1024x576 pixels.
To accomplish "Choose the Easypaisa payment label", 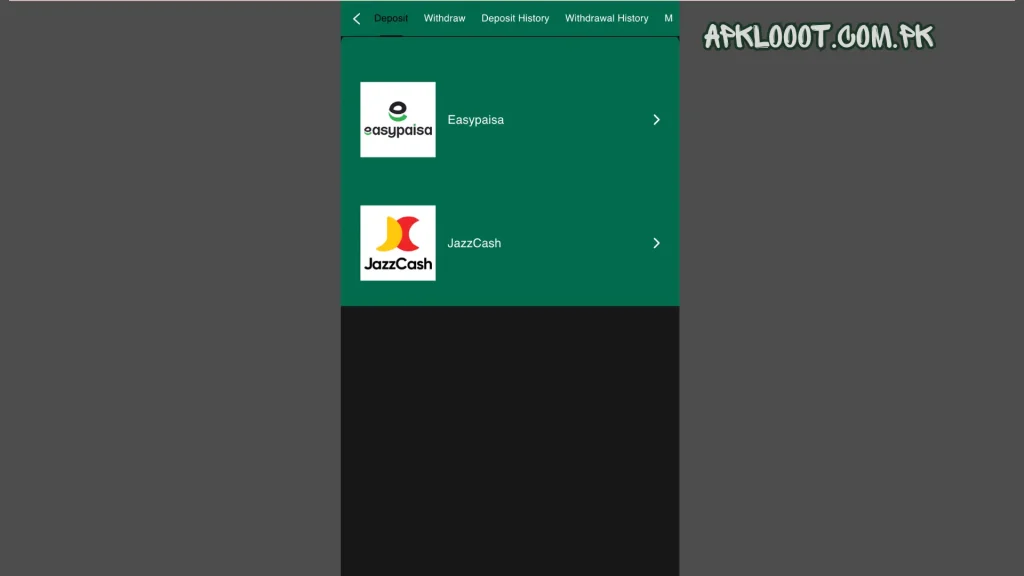I will coord(475,120).
